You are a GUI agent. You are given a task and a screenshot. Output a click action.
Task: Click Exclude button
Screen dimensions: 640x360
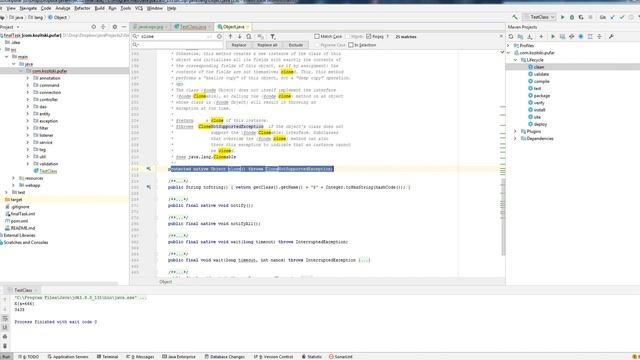pos(296,45)
